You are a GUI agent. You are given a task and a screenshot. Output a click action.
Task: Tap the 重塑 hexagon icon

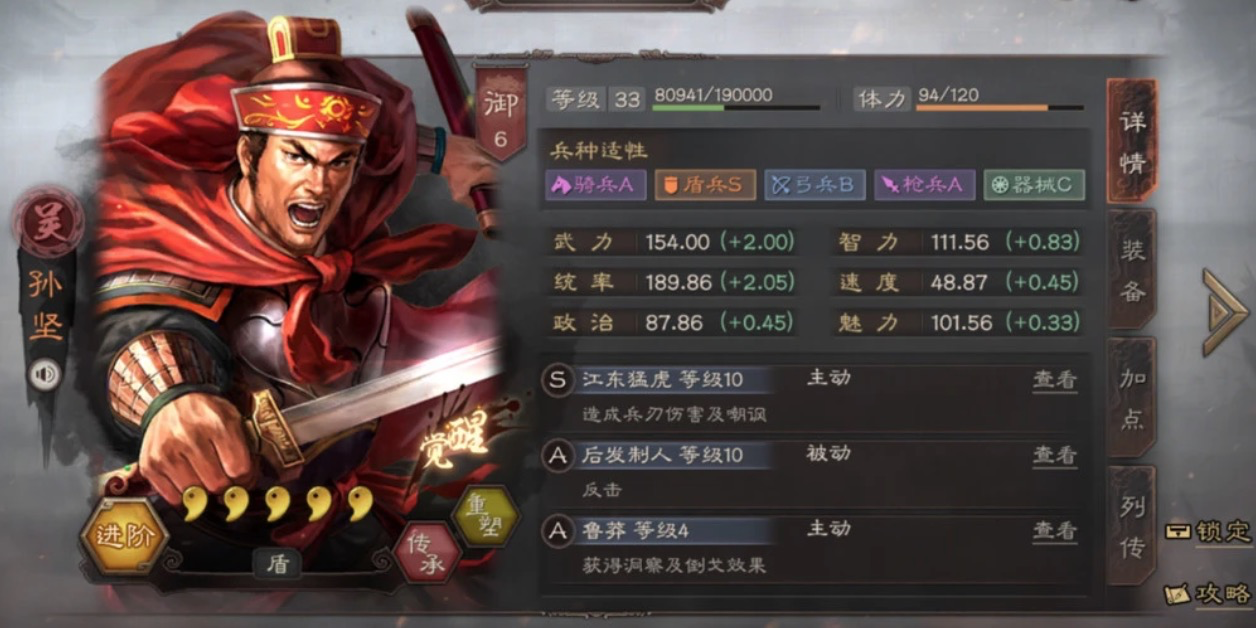click(x=485, y=515)
